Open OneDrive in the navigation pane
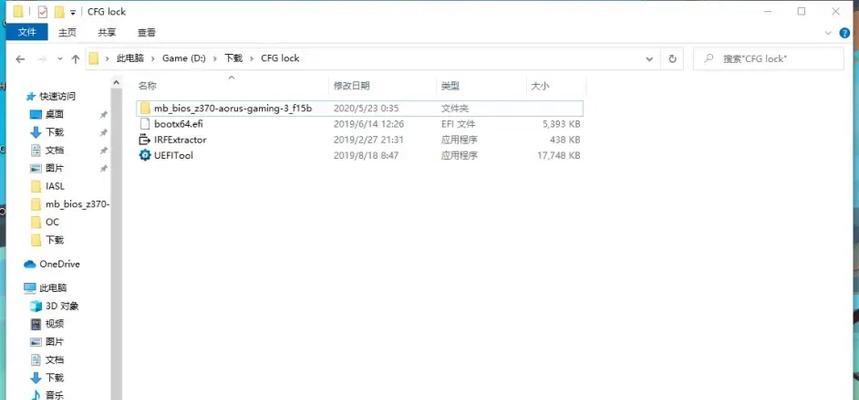 [x=59, y=264]
